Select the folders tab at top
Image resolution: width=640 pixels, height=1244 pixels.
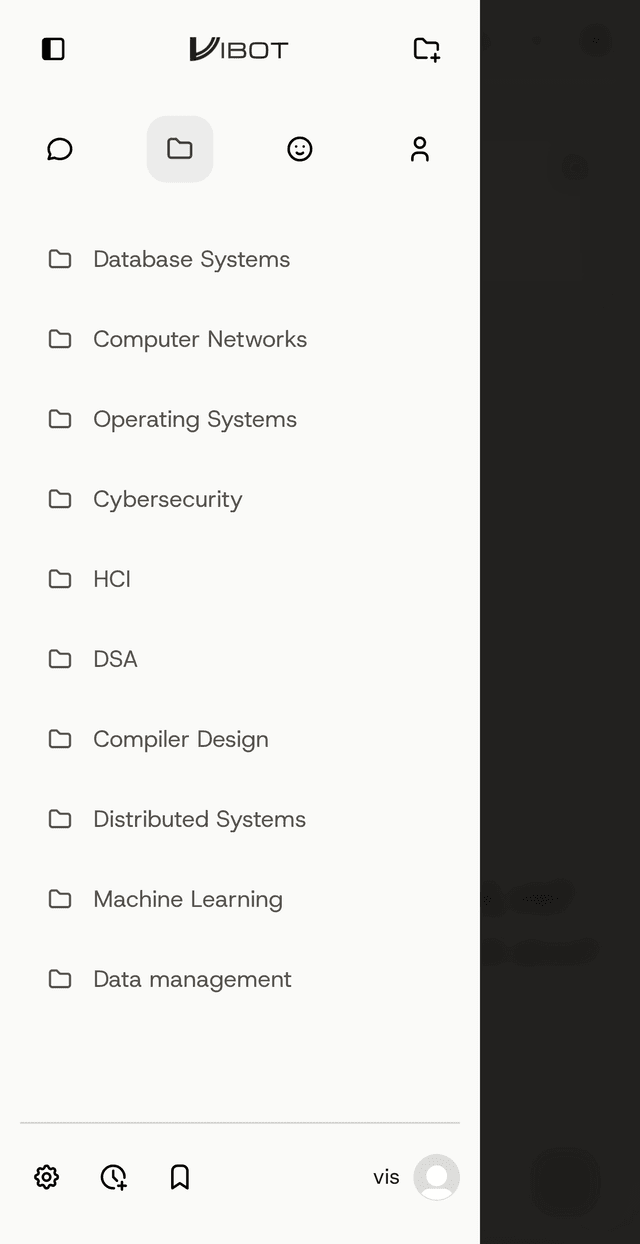[180, 149]
